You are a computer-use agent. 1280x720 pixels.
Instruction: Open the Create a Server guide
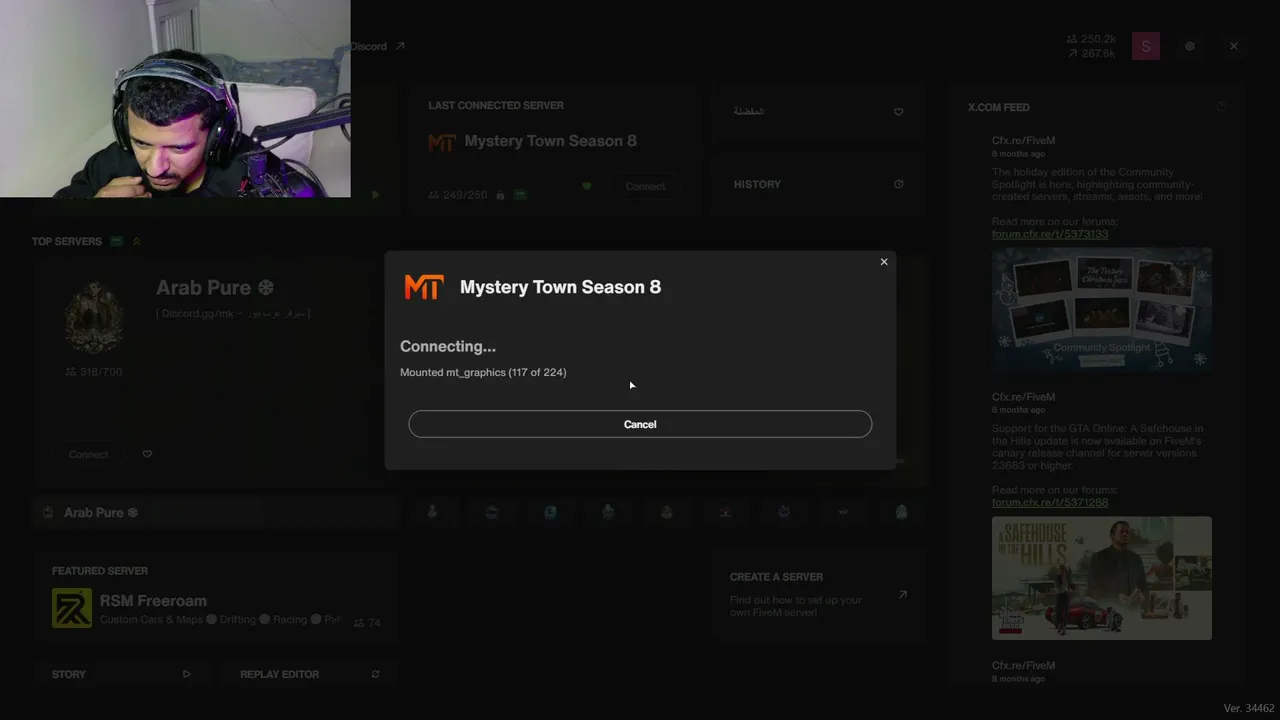(x=818, y=594)
